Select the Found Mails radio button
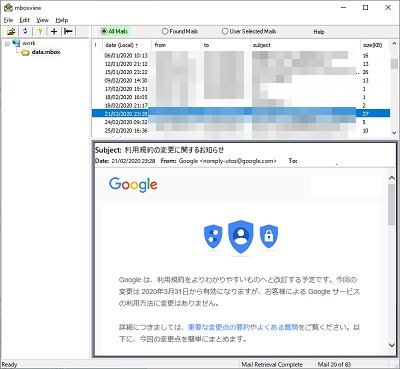 pos(165,31)
